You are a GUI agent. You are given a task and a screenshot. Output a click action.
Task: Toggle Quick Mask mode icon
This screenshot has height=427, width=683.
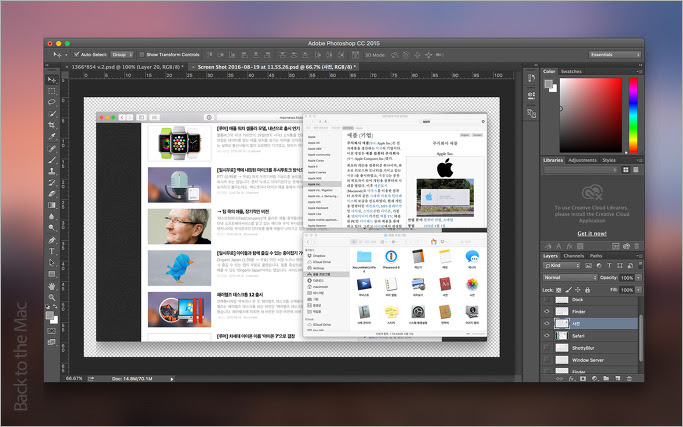click(x=51, y=331)
